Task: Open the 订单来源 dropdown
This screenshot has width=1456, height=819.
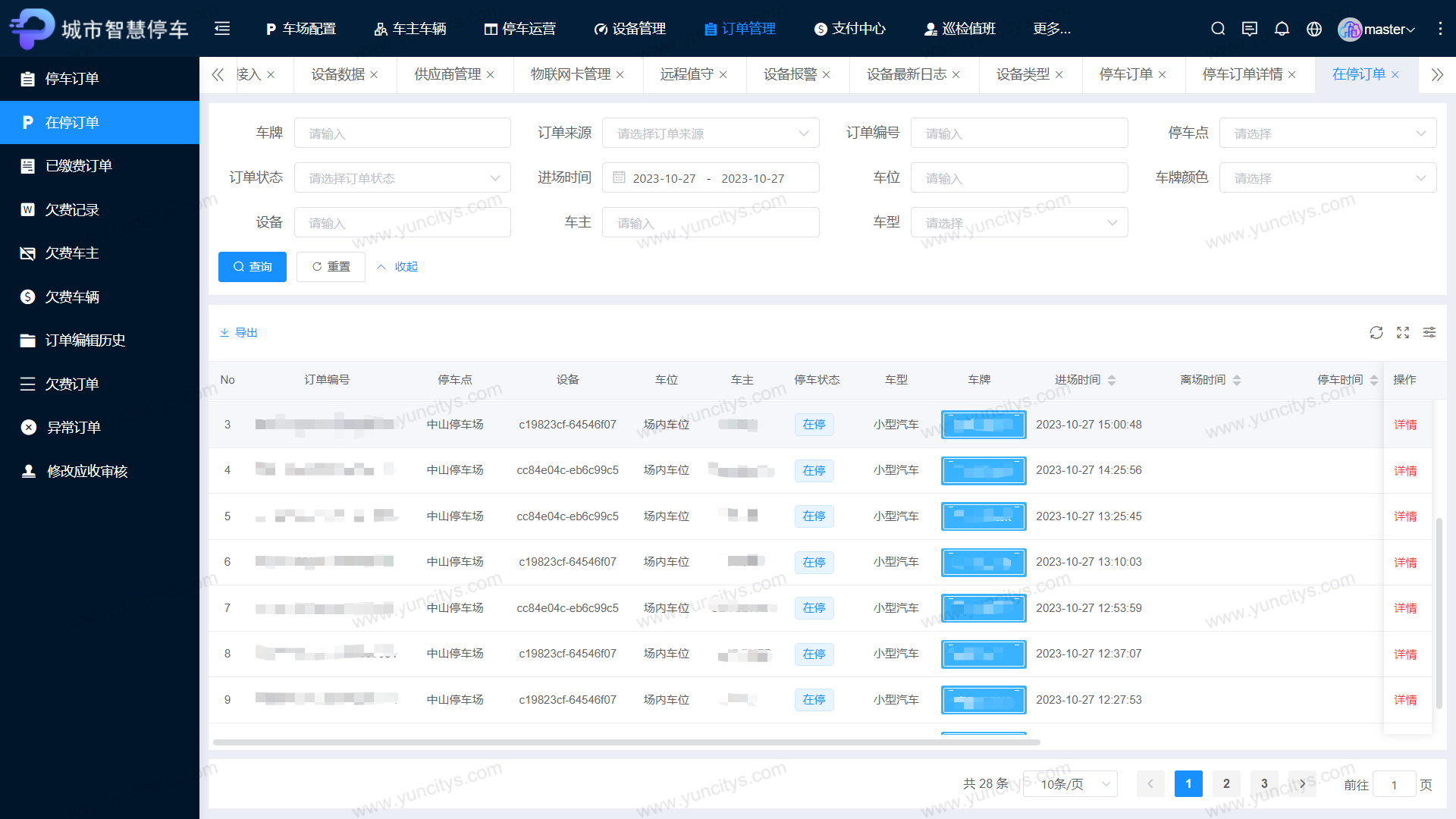Action: (x=711, y=133)
